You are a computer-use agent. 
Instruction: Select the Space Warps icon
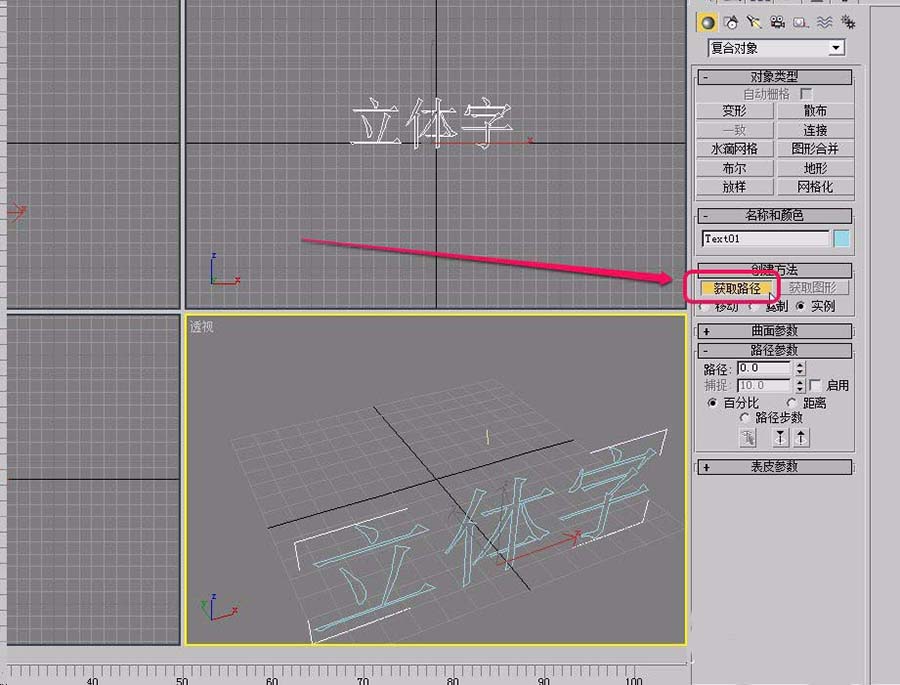(824, 22)
